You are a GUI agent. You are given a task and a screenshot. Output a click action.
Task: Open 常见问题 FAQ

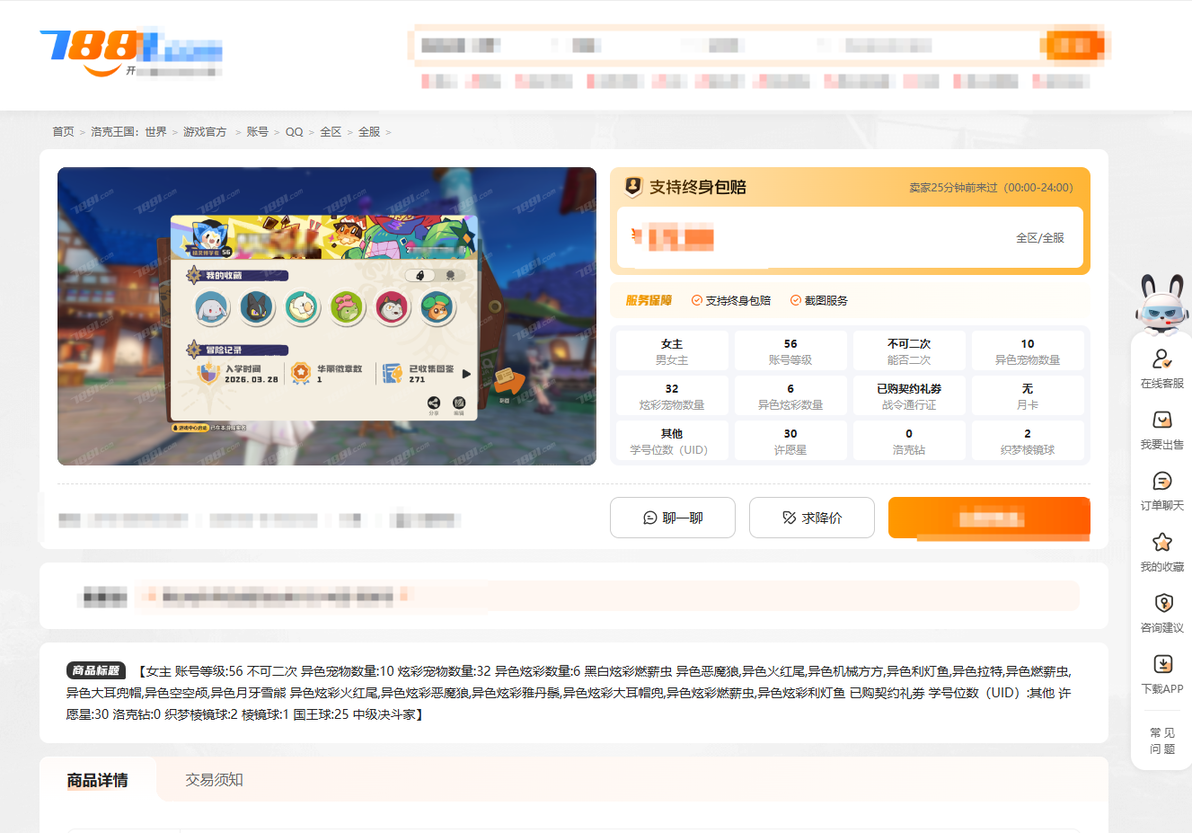point(1162,740)
